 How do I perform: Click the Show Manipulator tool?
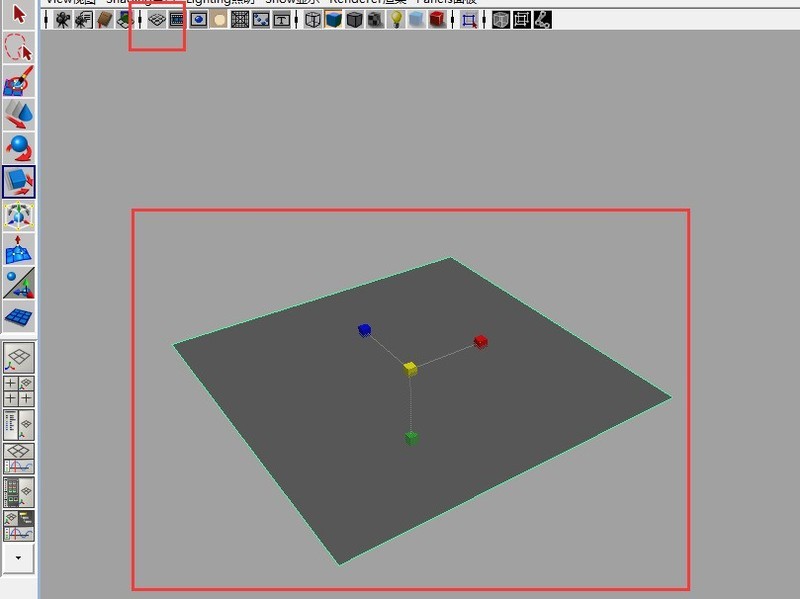19,283
